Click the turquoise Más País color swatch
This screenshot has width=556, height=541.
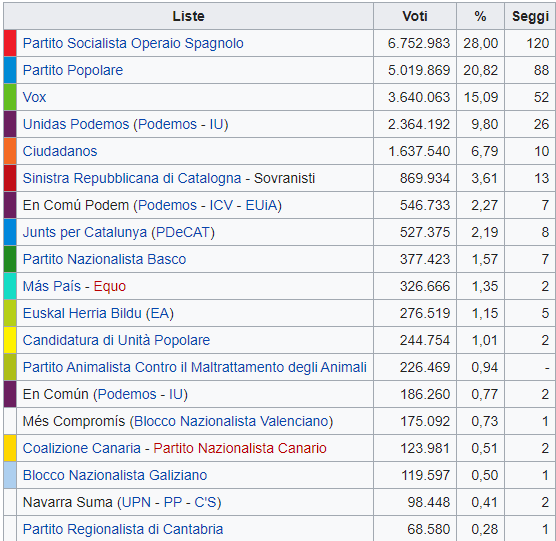(x=10, y=286)
